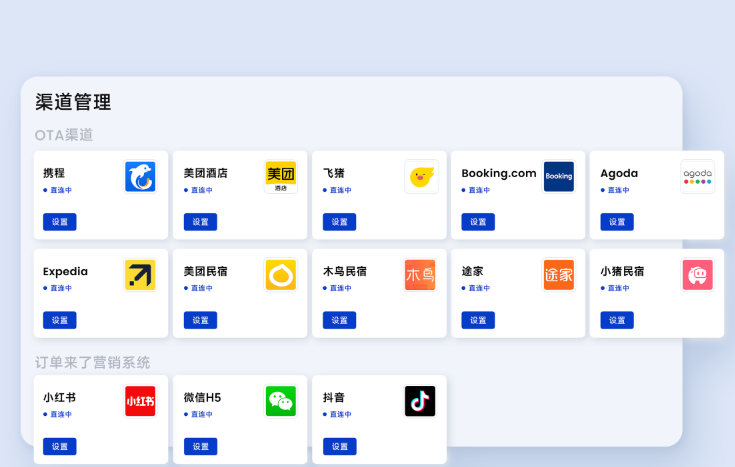
Task: Click the 木鸟民宿 channel name
Action: click(x=345, y=271)
